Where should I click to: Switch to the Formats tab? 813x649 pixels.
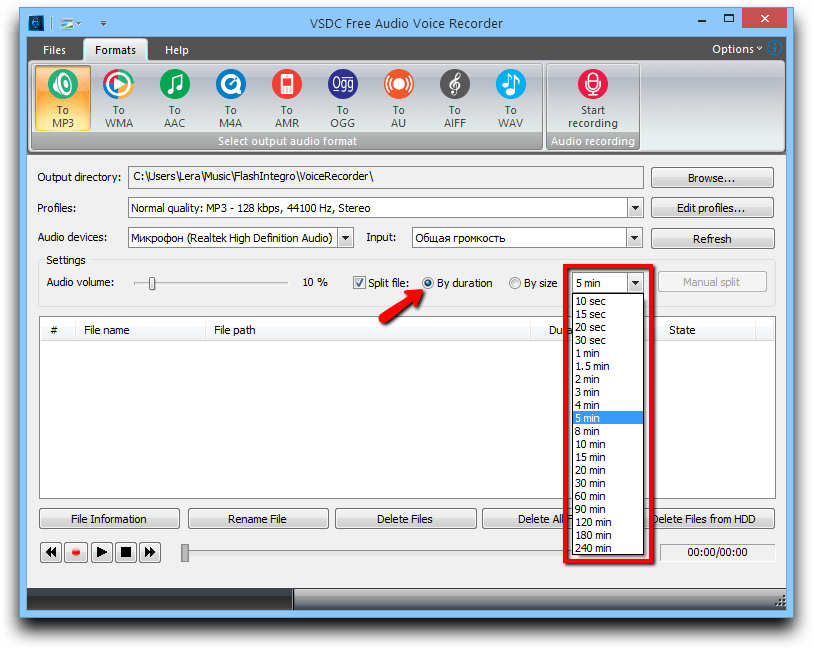pyautogui.click(x=116, y=50)
